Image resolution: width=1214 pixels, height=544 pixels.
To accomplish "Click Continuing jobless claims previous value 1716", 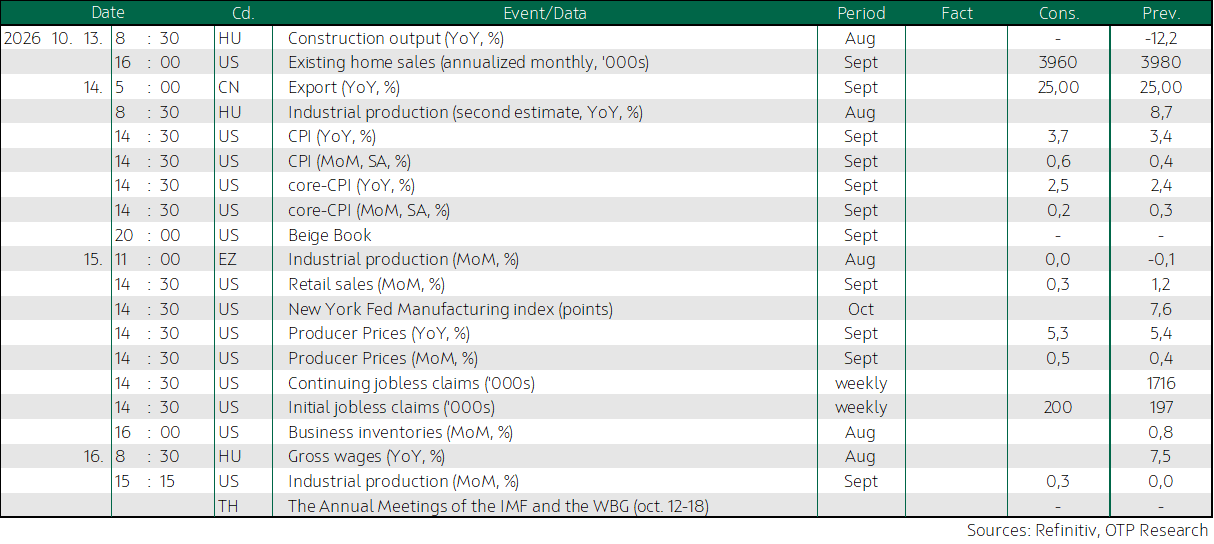I will coord(1161,383).
